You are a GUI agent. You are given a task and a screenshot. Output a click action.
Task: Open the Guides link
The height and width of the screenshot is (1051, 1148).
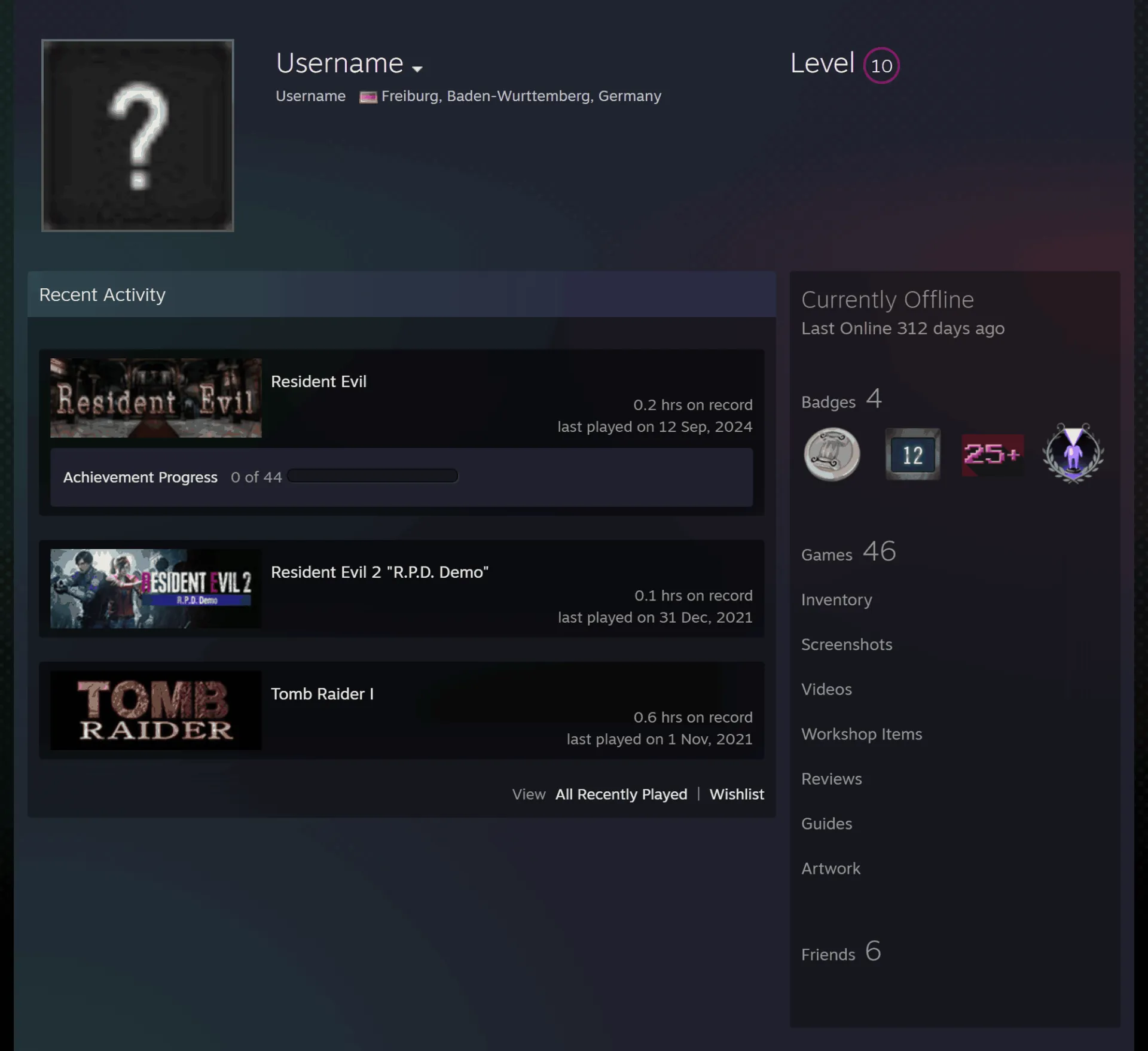point(826,824)
